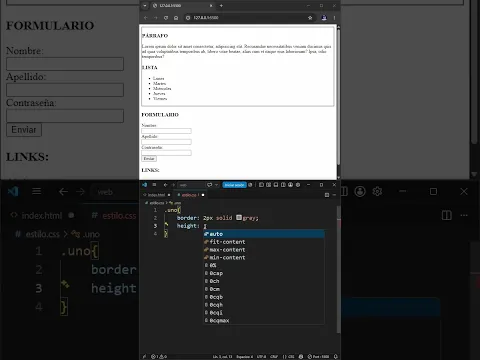Select the 0% suggestion

[264, 265]
